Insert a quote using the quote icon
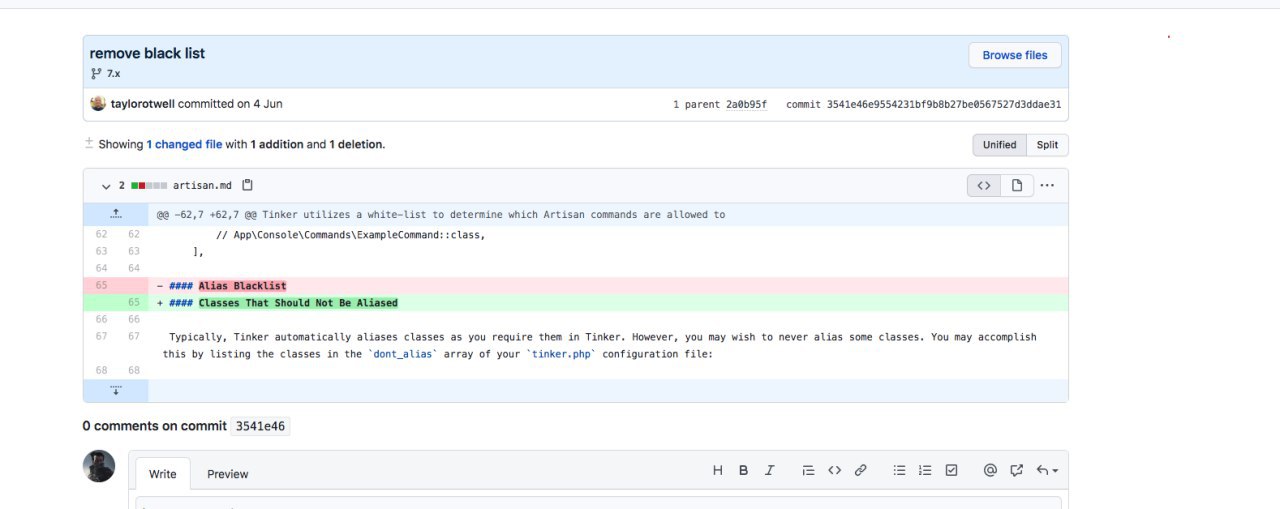 coord(808,470)
